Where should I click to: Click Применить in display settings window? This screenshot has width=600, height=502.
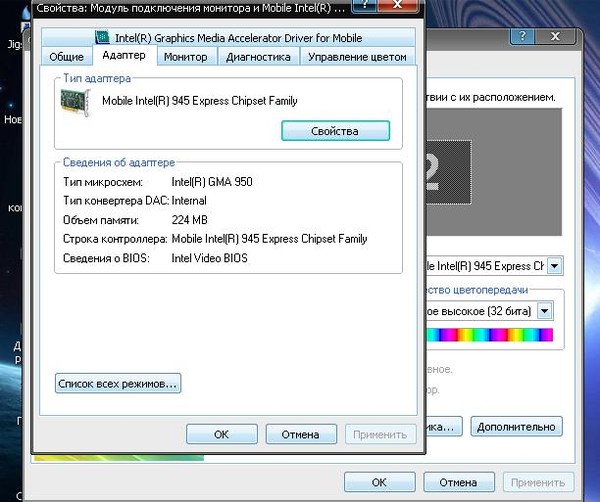[538, 482]
